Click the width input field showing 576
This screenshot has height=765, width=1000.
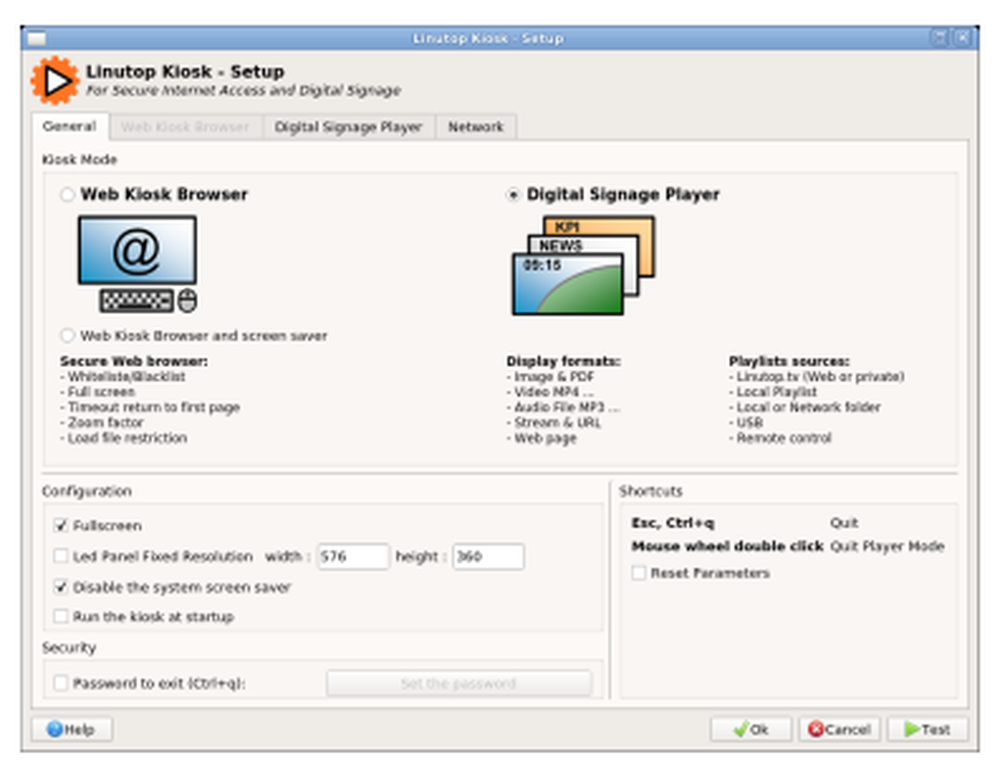(354, 557)
